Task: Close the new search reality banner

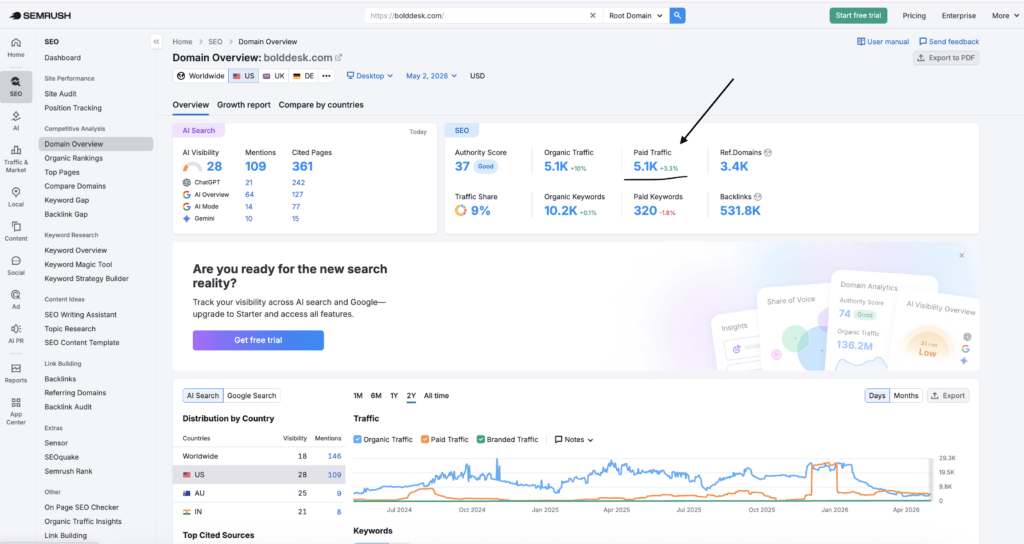Action: point(961,255)
